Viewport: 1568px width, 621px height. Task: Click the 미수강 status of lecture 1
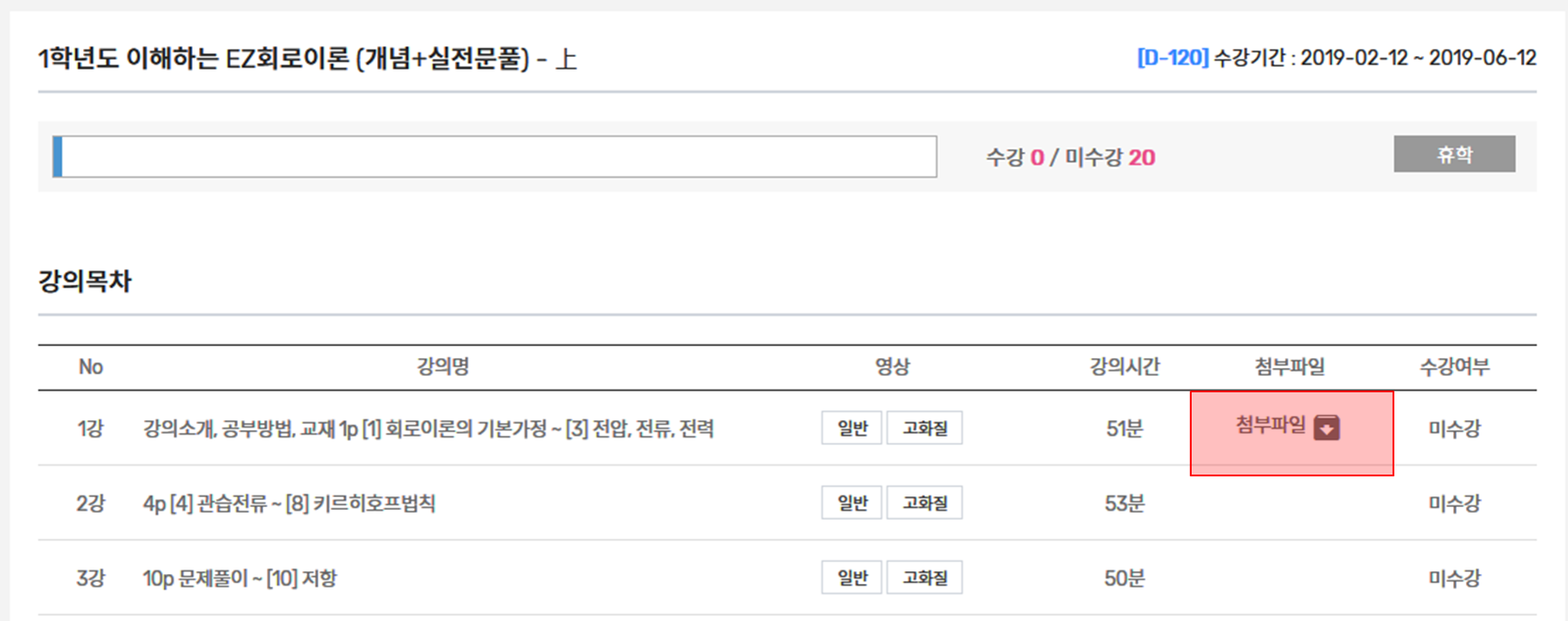[1454, 428]
